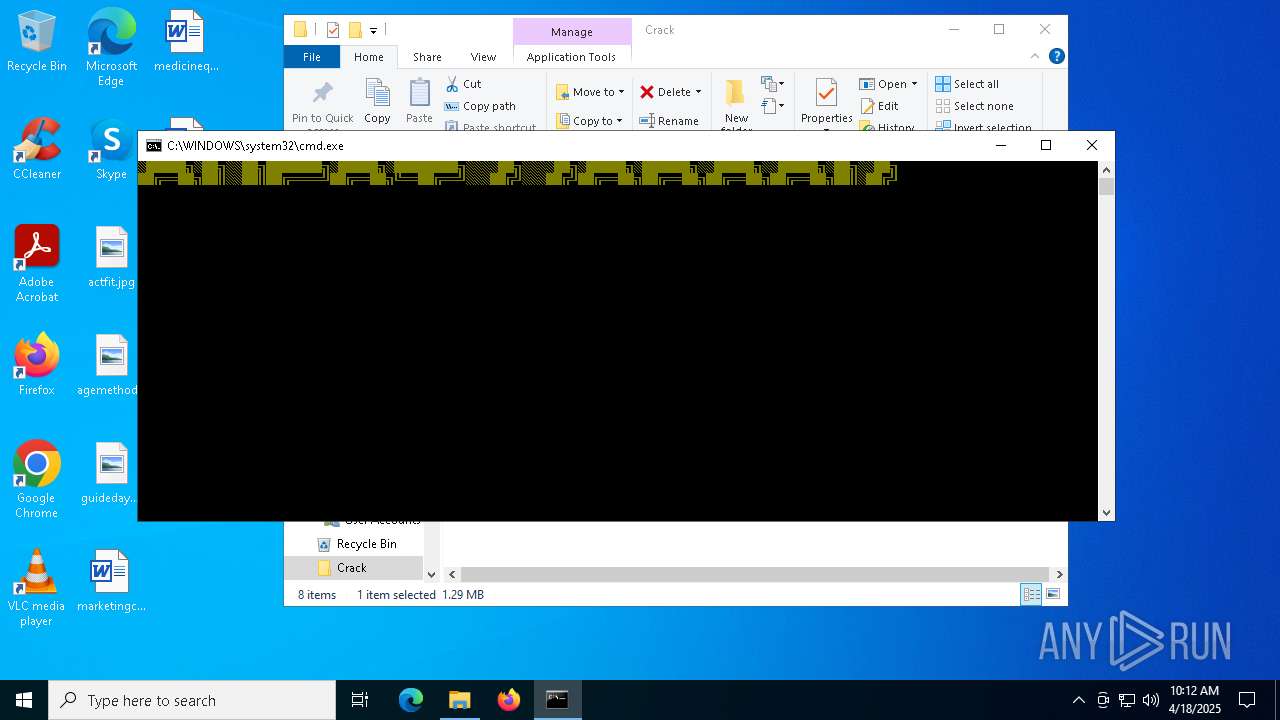This screenshot has width=1280, height=720.
Task: Show hidden system tray icons
Action: pyautogui.click(x=1078, y=700)
